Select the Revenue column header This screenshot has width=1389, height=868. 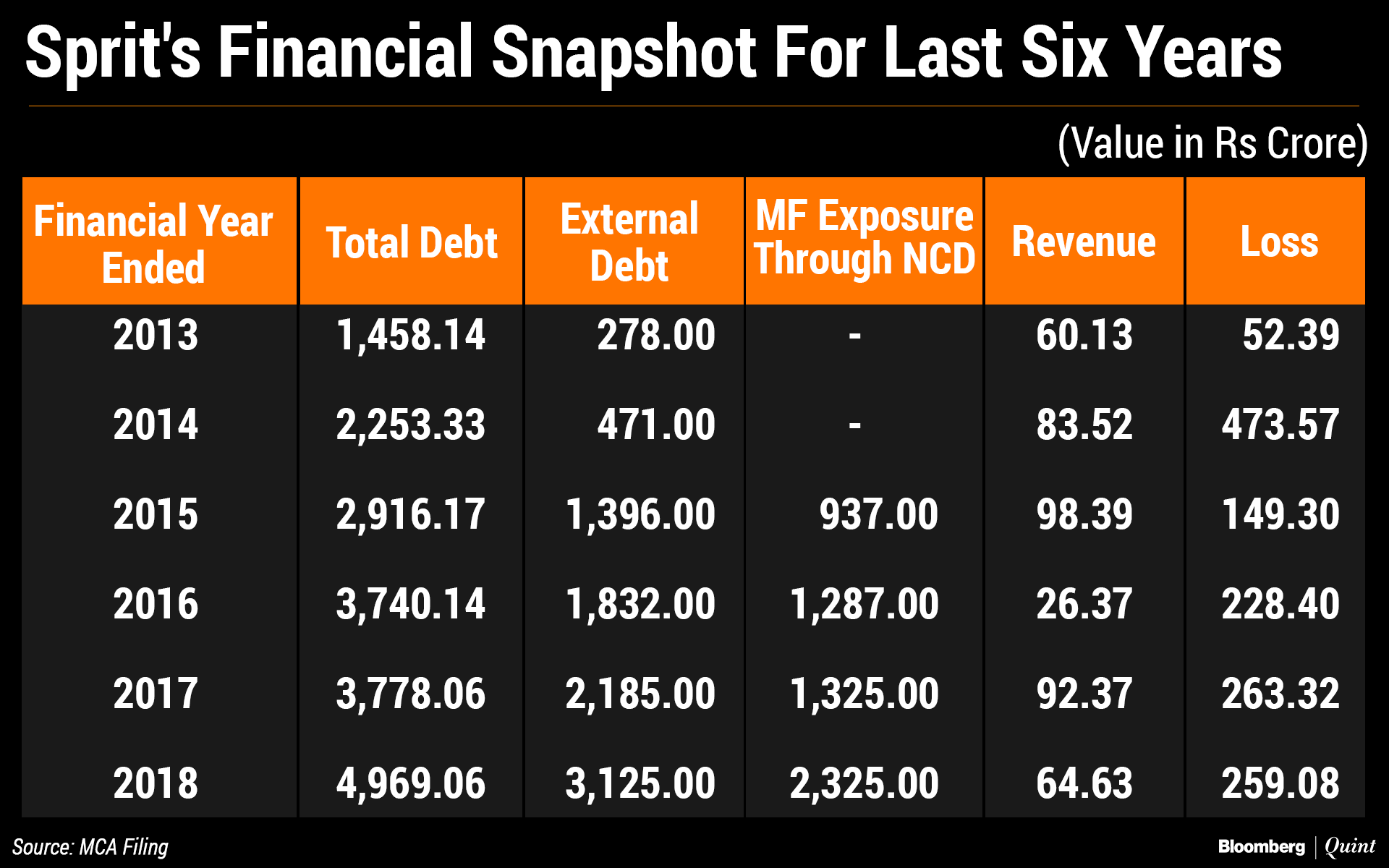coord(1084,242)
